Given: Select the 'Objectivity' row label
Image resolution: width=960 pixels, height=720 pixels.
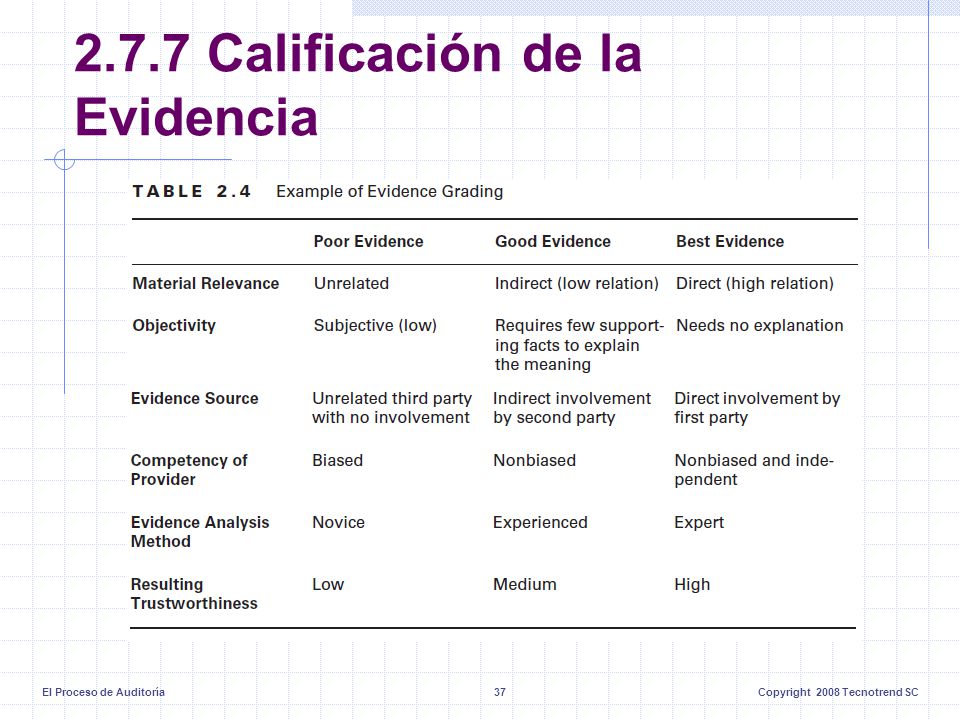Looking at the screenshot, I should pos(174,326).
